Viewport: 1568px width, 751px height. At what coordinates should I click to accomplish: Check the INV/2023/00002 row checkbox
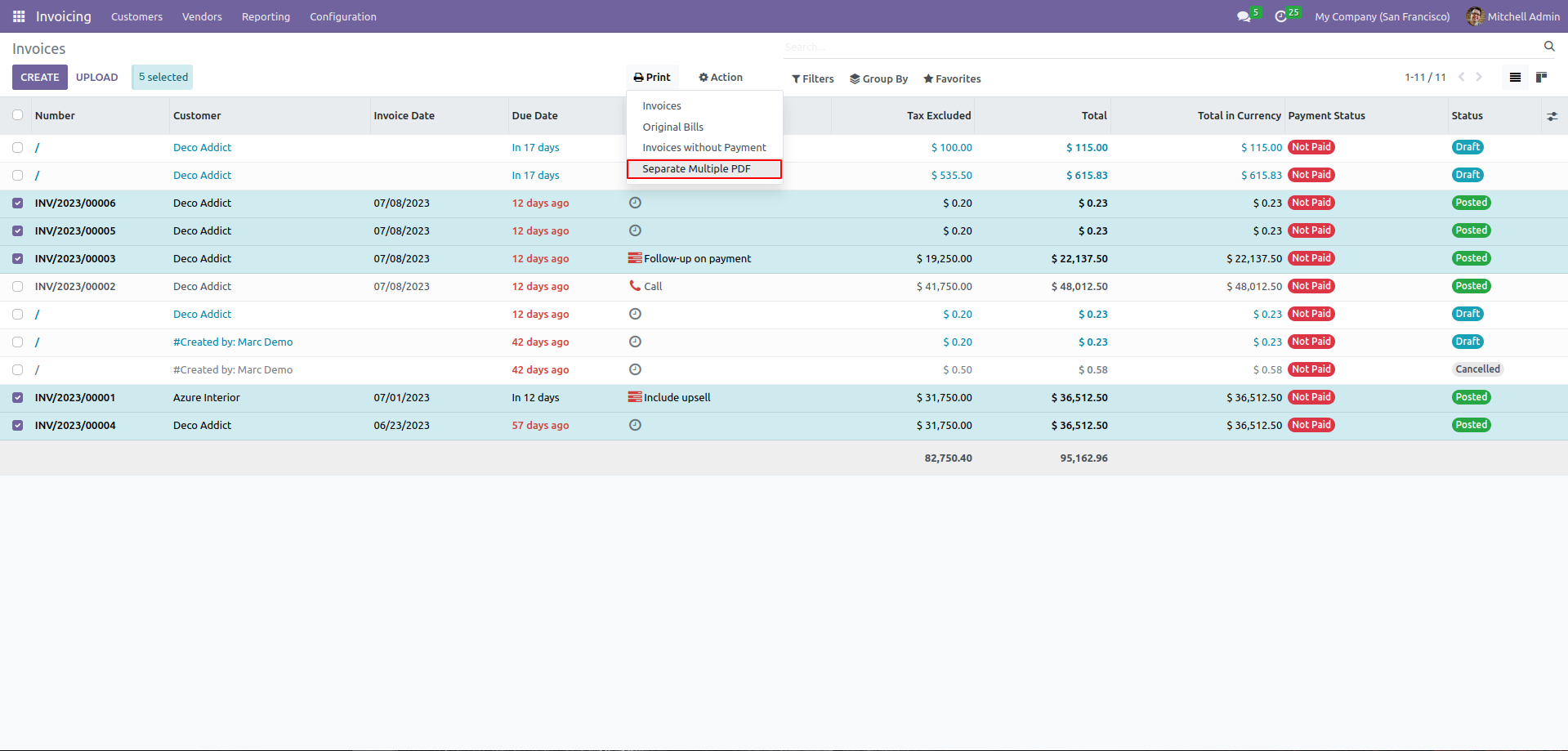click(18, 287)
